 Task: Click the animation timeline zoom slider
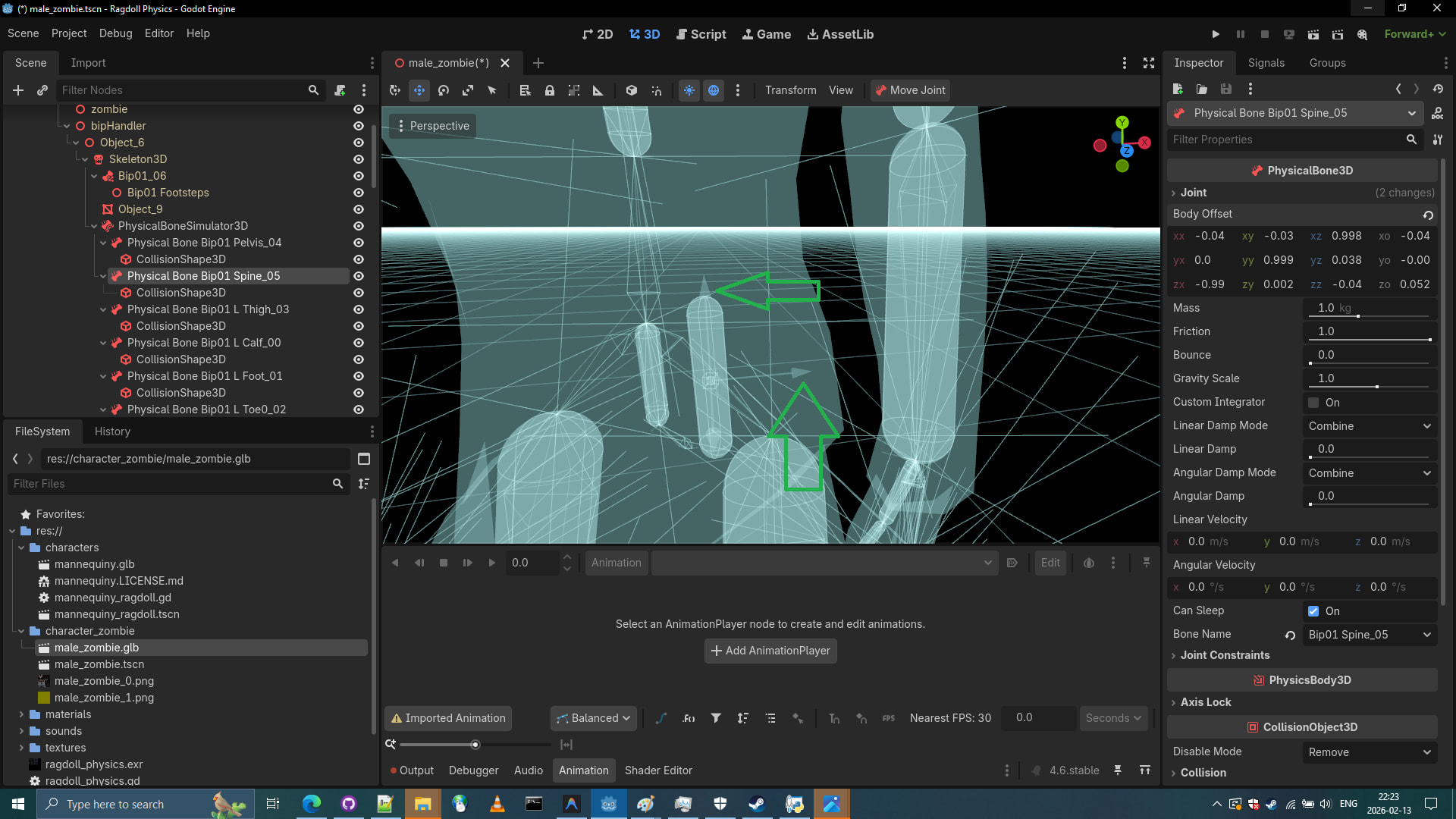pos(475,745)
